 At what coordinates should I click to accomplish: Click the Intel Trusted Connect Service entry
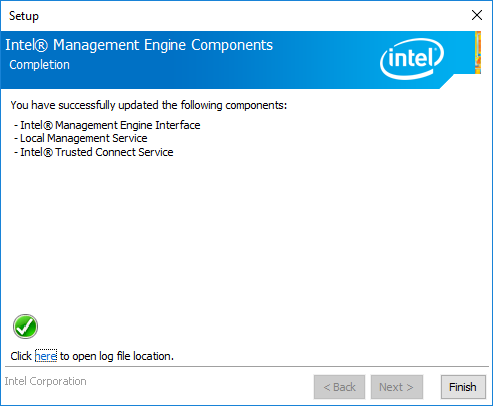point(94,152)
